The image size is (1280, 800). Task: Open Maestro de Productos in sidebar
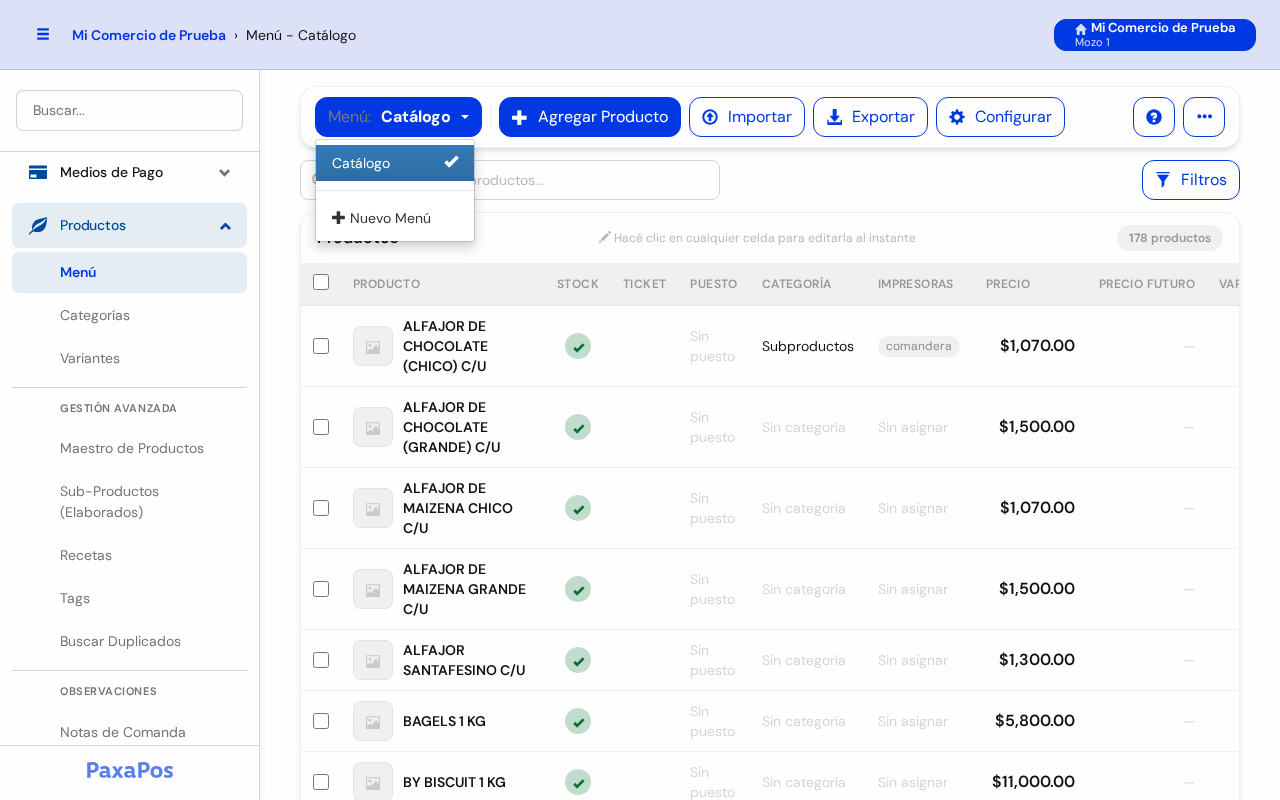pos(132,448)
